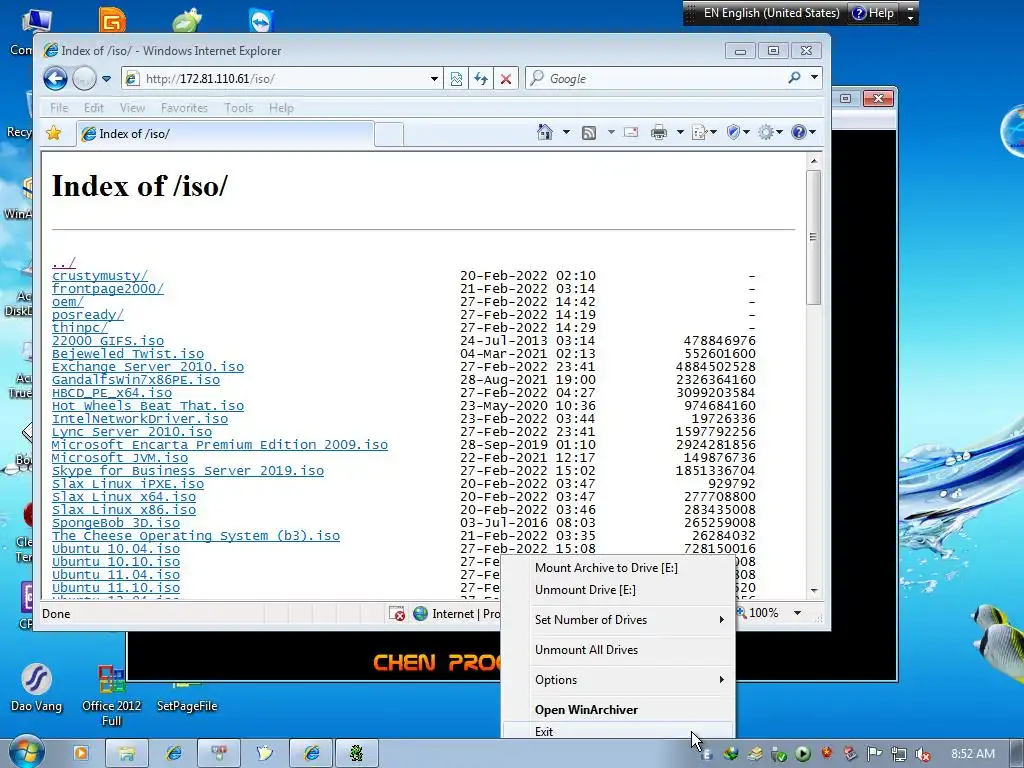This screenshot has height=768, width=1024.
Task: Stop loading with the red X icon
Action: [x=505, y=79]
